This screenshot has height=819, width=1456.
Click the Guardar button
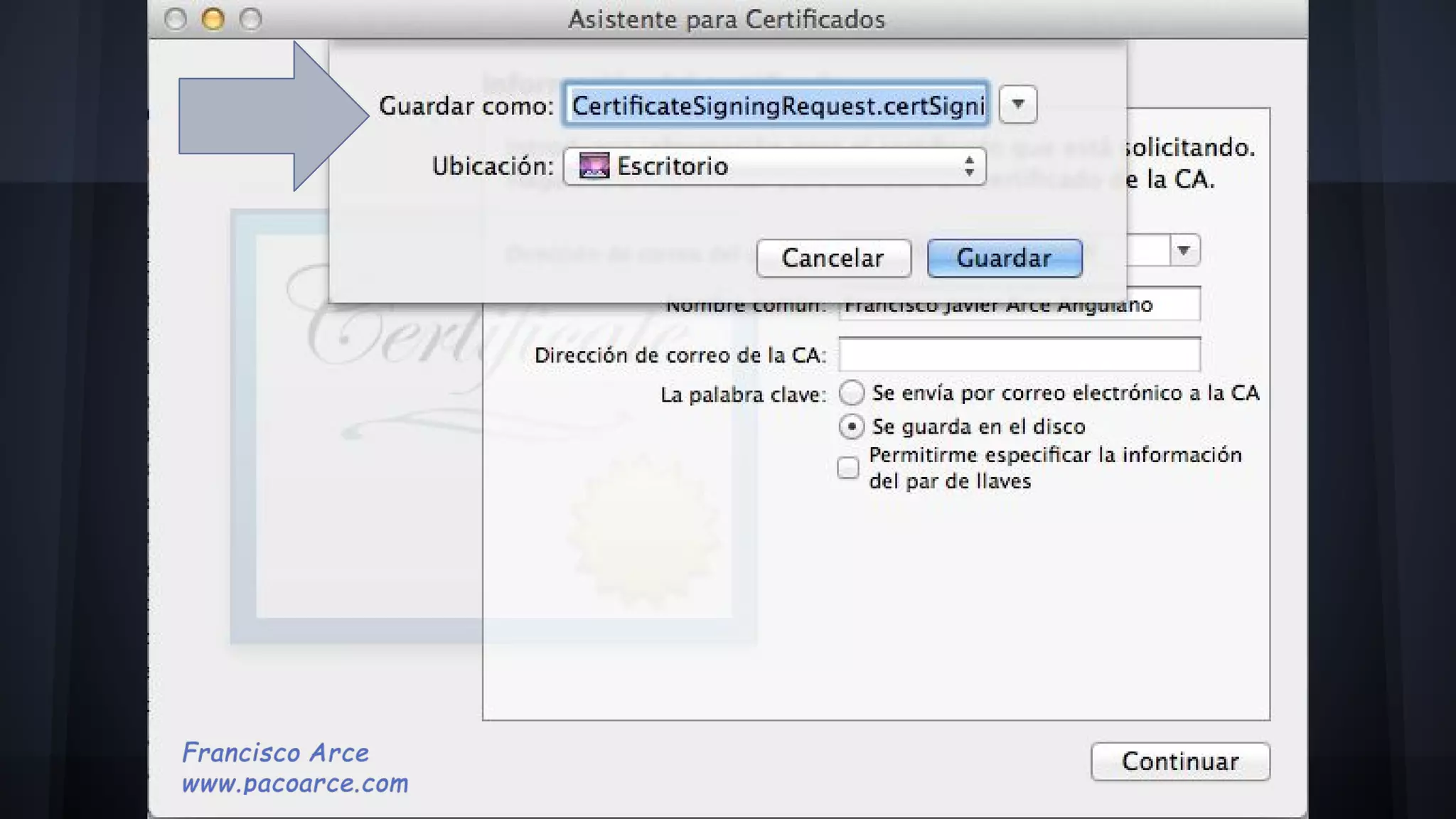click(1004, 258)
